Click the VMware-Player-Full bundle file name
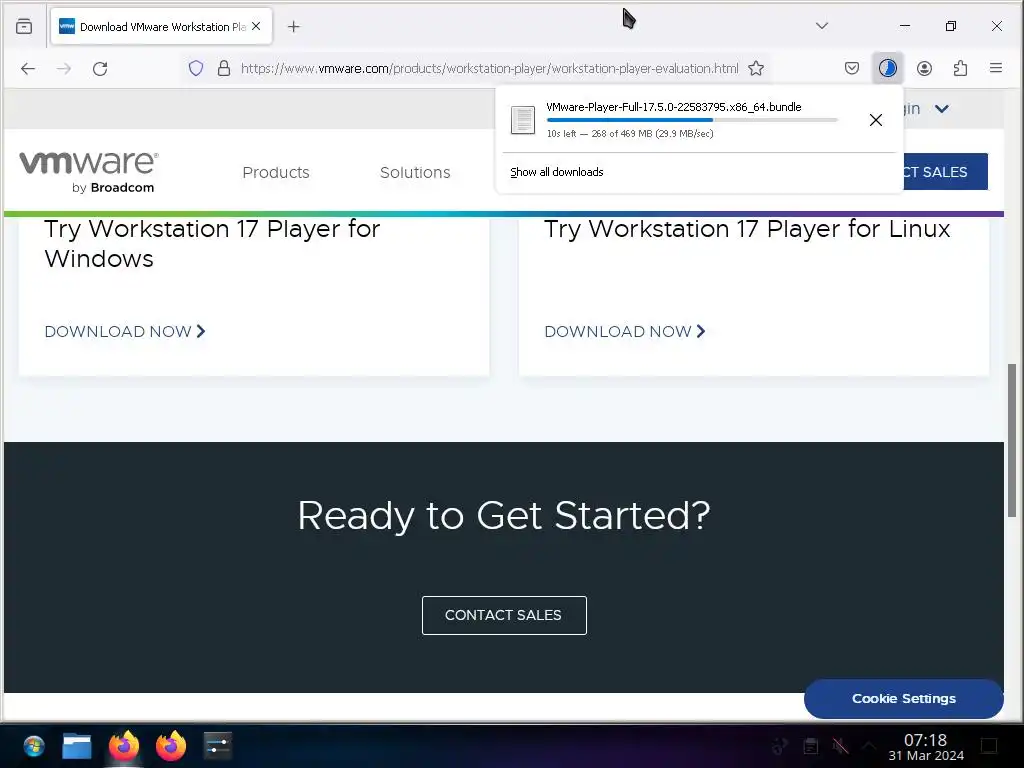This screenshot has height=768, width=1024. (x=673, y=107)
